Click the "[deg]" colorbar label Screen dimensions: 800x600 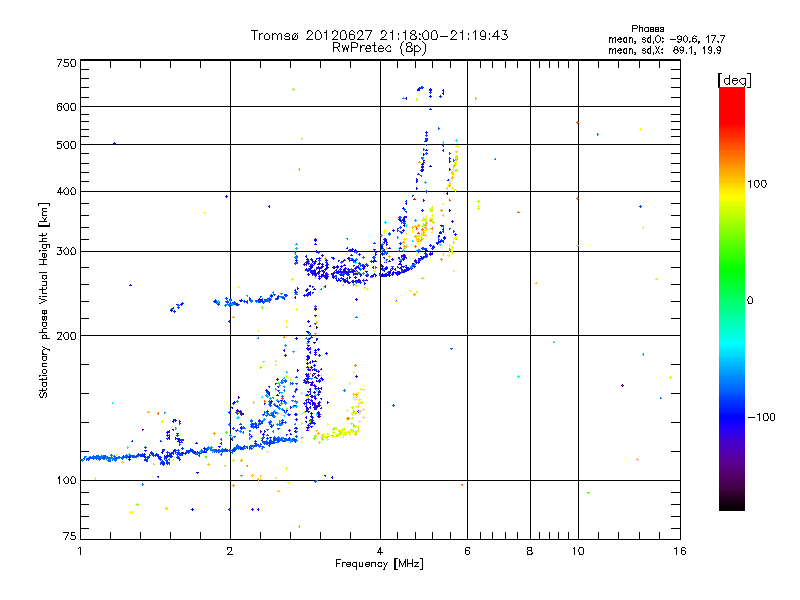[x=734, y=80]
